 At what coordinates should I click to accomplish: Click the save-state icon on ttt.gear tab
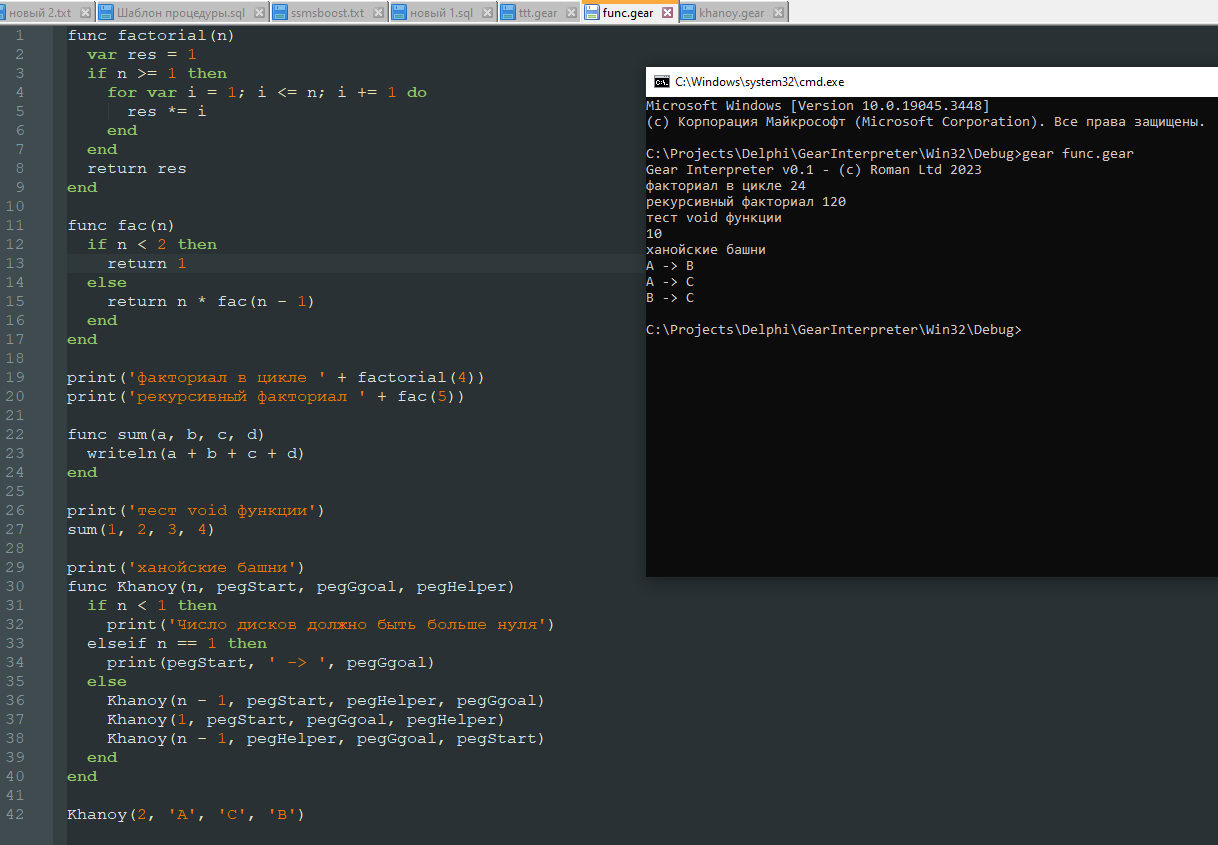[x=508, y=13]
